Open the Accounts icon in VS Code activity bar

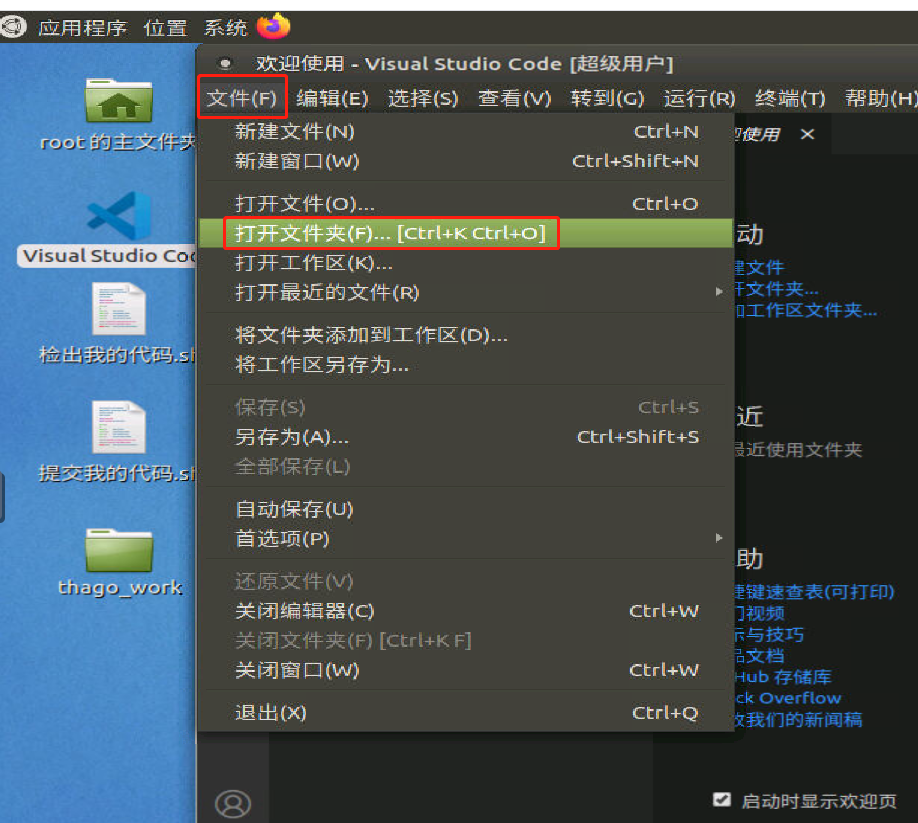coord(232,804)
